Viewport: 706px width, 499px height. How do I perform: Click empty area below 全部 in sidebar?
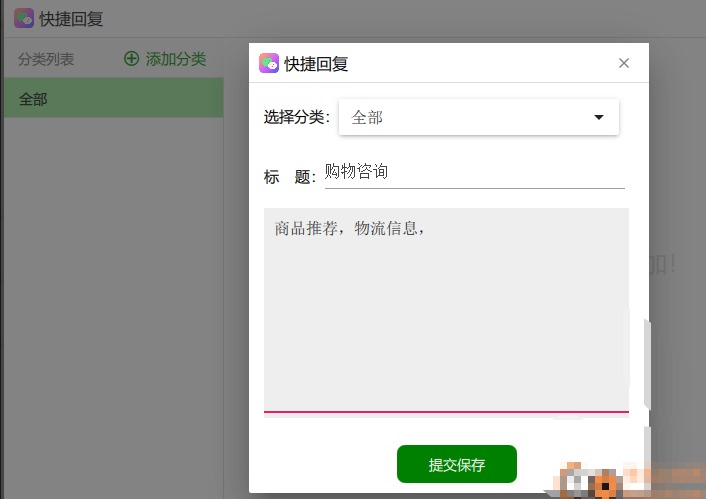point(112,300)
